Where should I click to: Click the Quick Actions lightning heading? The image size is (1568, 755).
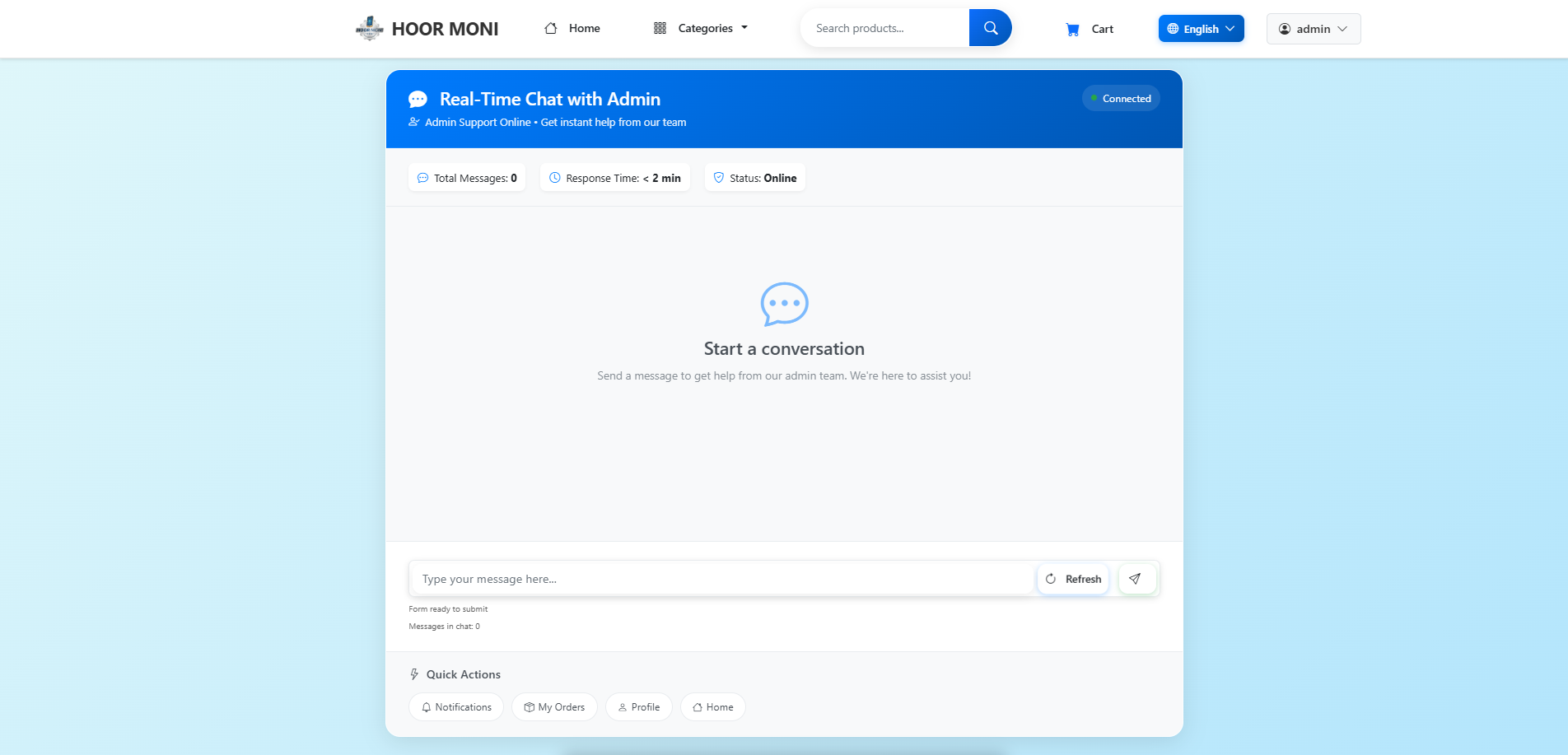click(455, 674)
